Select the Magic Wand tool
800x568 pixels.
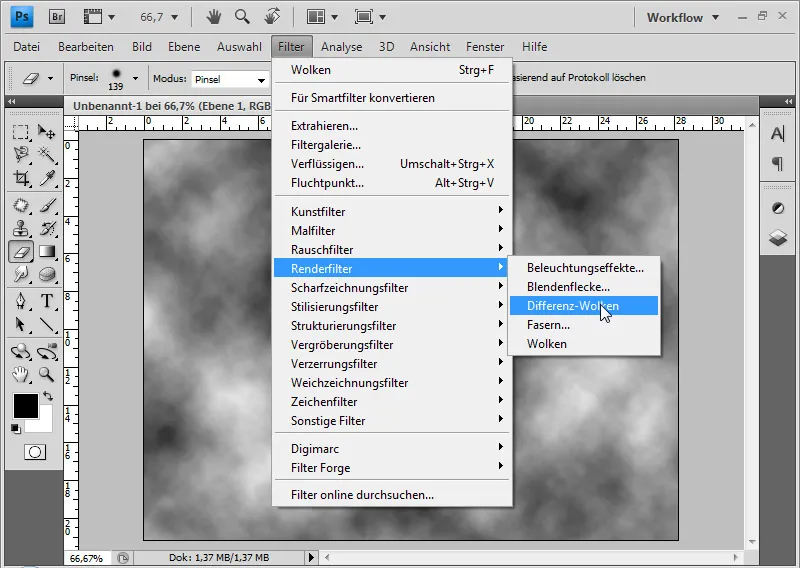tap(46, 154)
